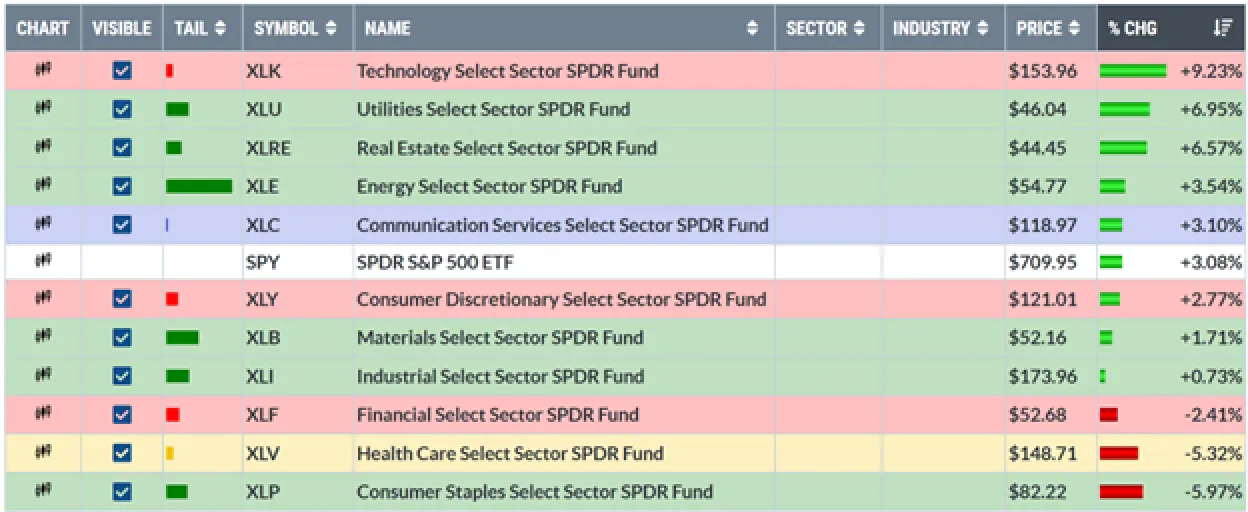Image resolution: width=1248 pixels, height=512 pixels.
Task: Click Consumer Discretionary Select Sector SPDR Fund
Action: coord(562,298)
